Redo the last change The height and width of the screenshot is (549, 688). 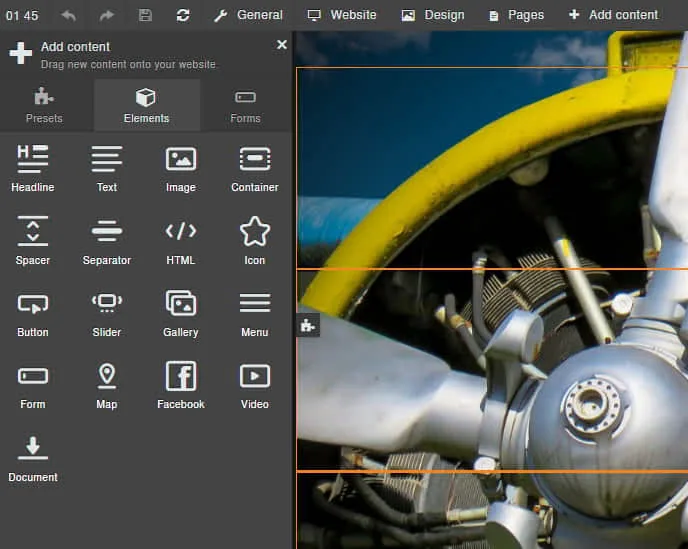pyautogui.click(x=107, y=16)
